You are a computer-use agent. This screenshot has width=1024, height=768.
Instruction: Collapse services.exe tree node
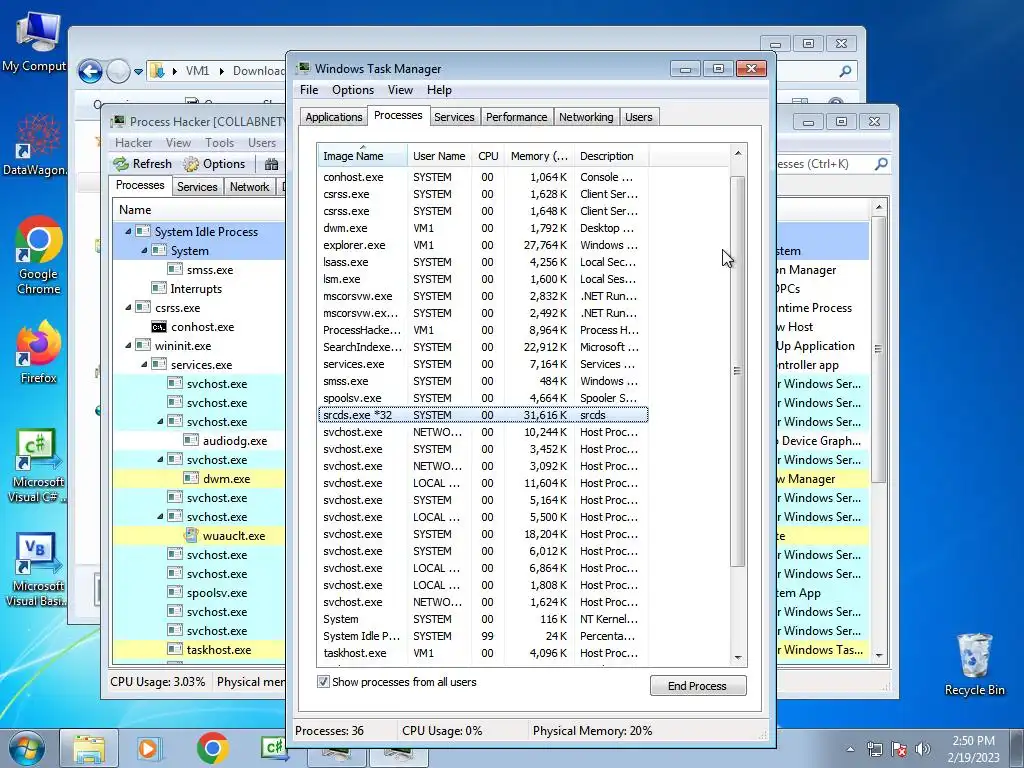pos(144,364)
